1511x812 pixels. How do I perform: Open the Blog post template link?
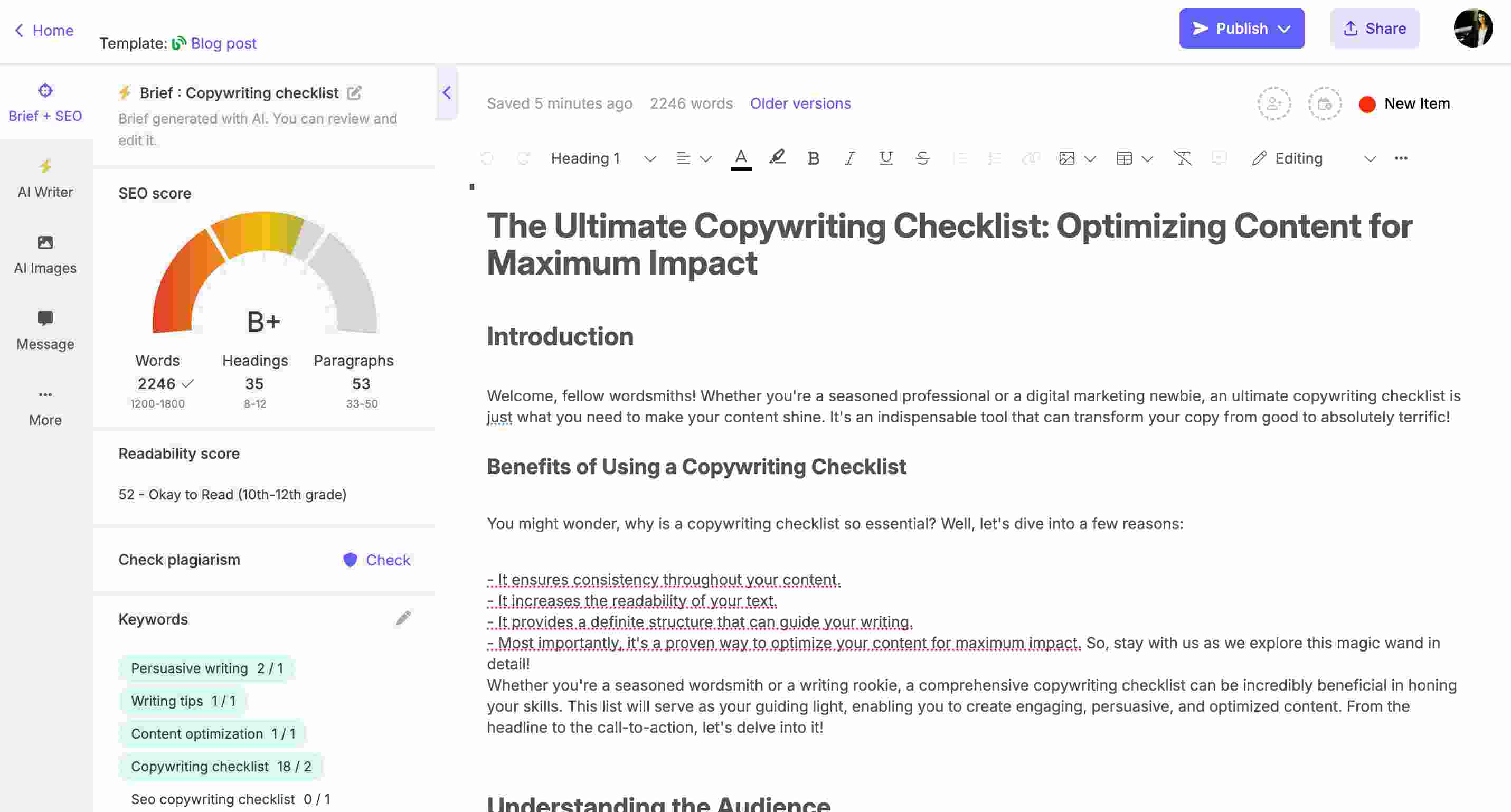(223, 43)
